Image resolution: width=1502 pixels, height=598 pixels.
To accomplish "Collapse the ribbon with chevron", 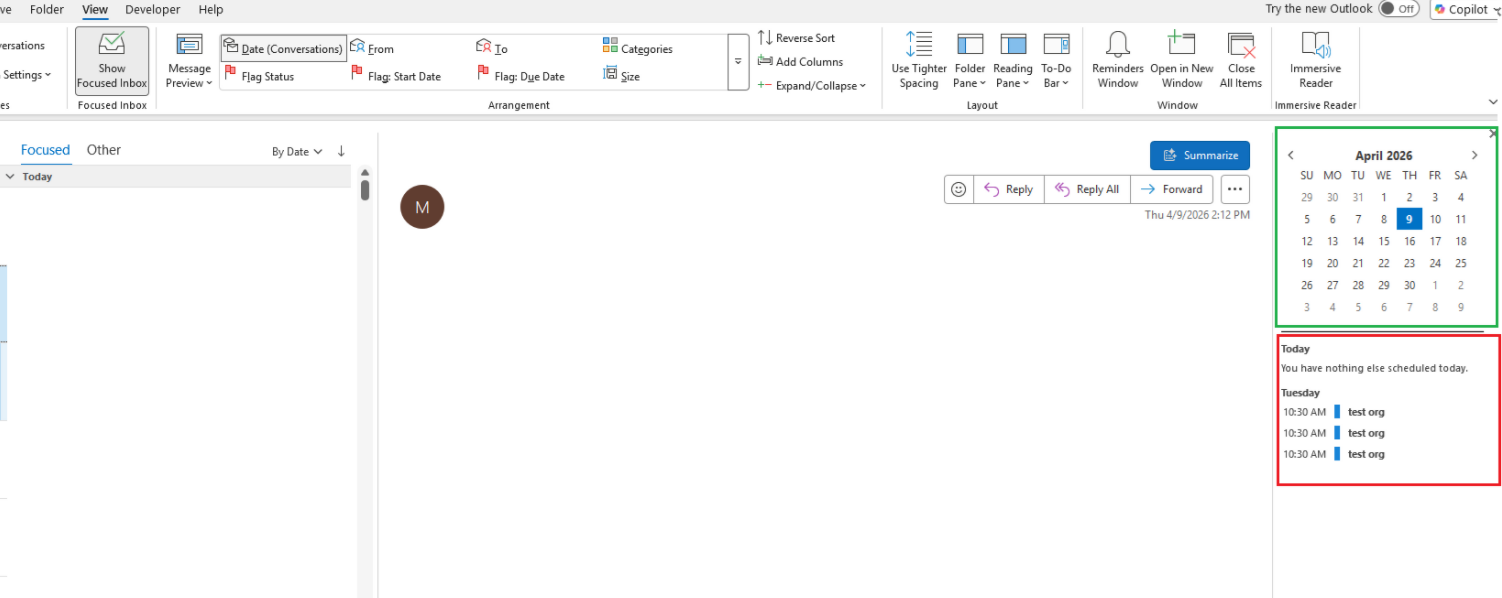I will pyautogui.click(x=1493, y=102).
